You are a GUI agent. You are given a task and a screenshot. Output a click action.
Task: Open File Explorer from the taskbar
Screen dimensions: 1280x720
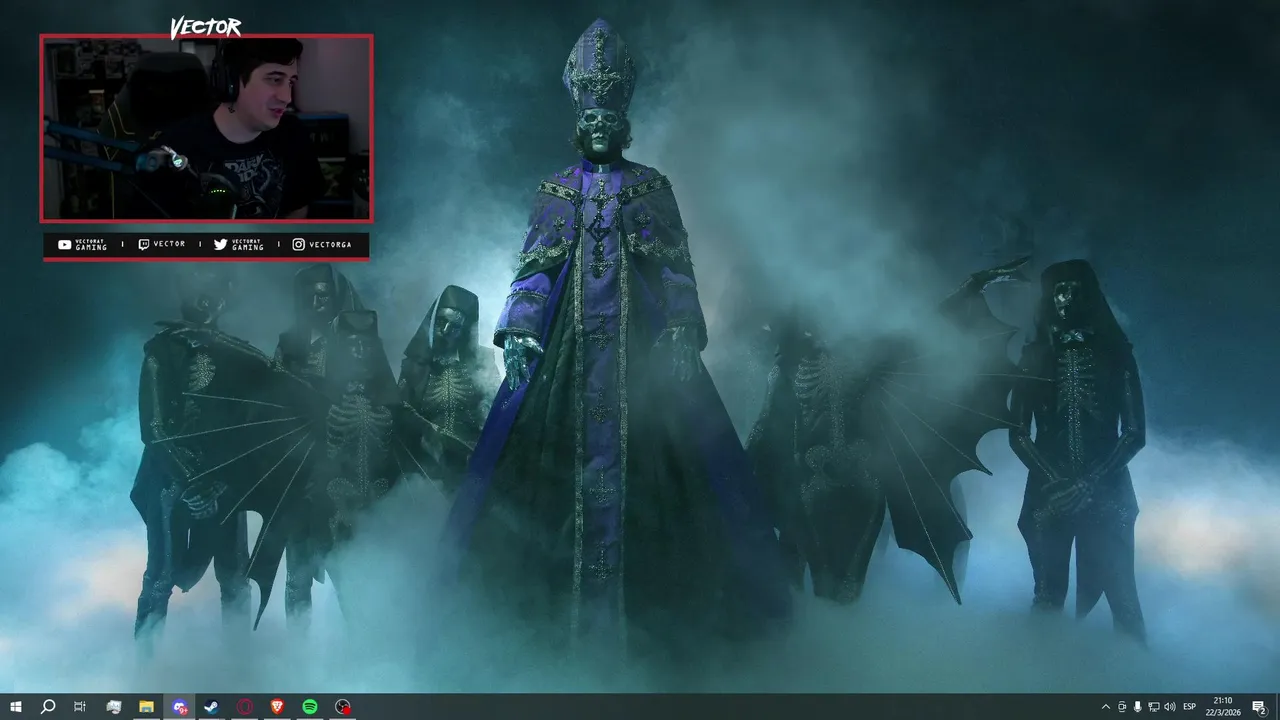[146, 707]
